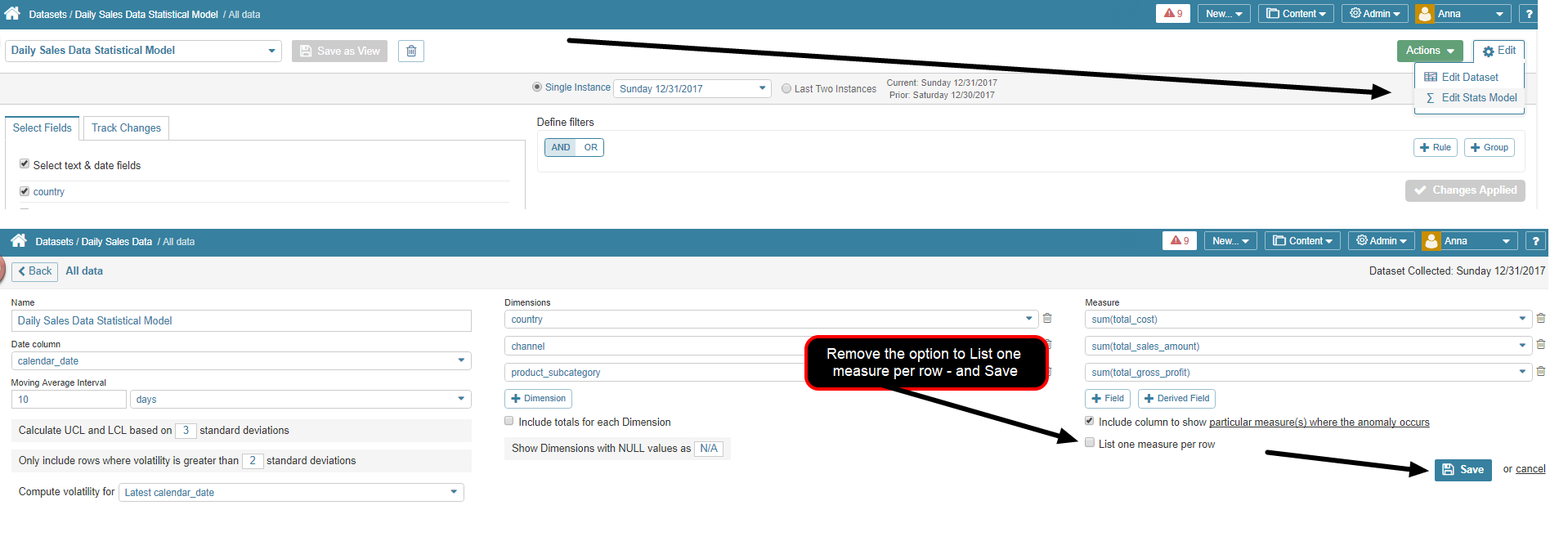1568x559 pixels.
Task: Open the Actions dropdown button
Action: click(1430, 51)
